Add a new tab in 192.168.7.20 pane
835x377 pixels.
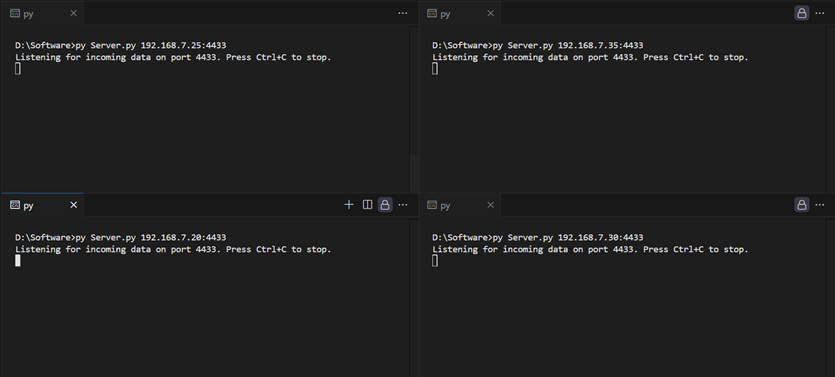pos(349,204)
